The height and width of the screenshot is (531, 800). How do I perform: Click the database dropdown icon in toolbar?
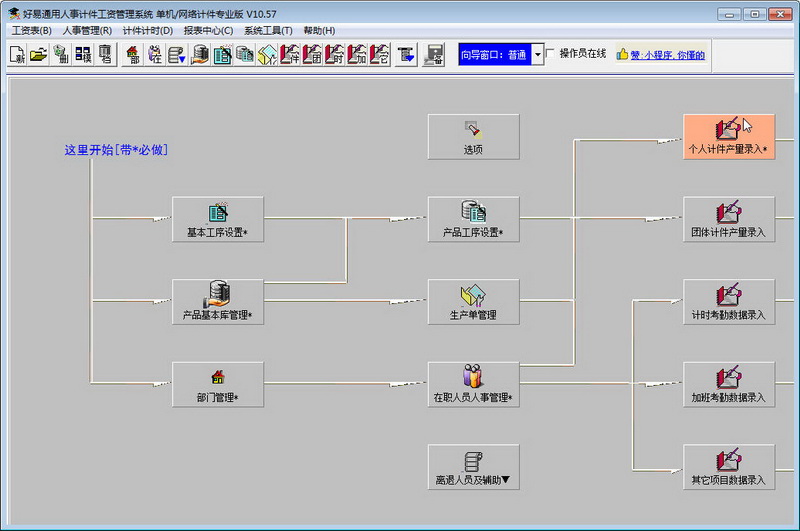coord(177,55)
